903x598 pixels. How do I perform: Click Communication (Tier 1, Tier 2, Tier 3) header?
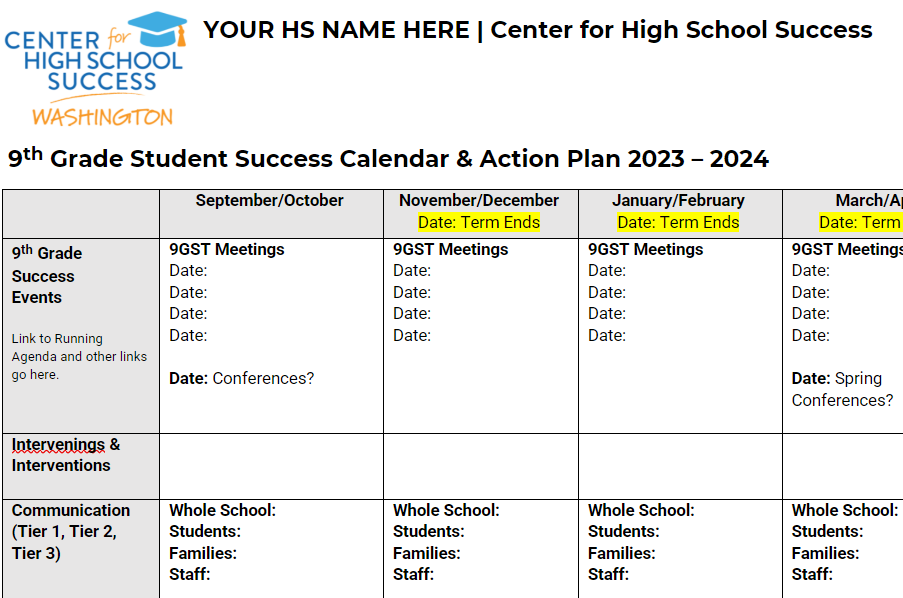click(71, 532)
